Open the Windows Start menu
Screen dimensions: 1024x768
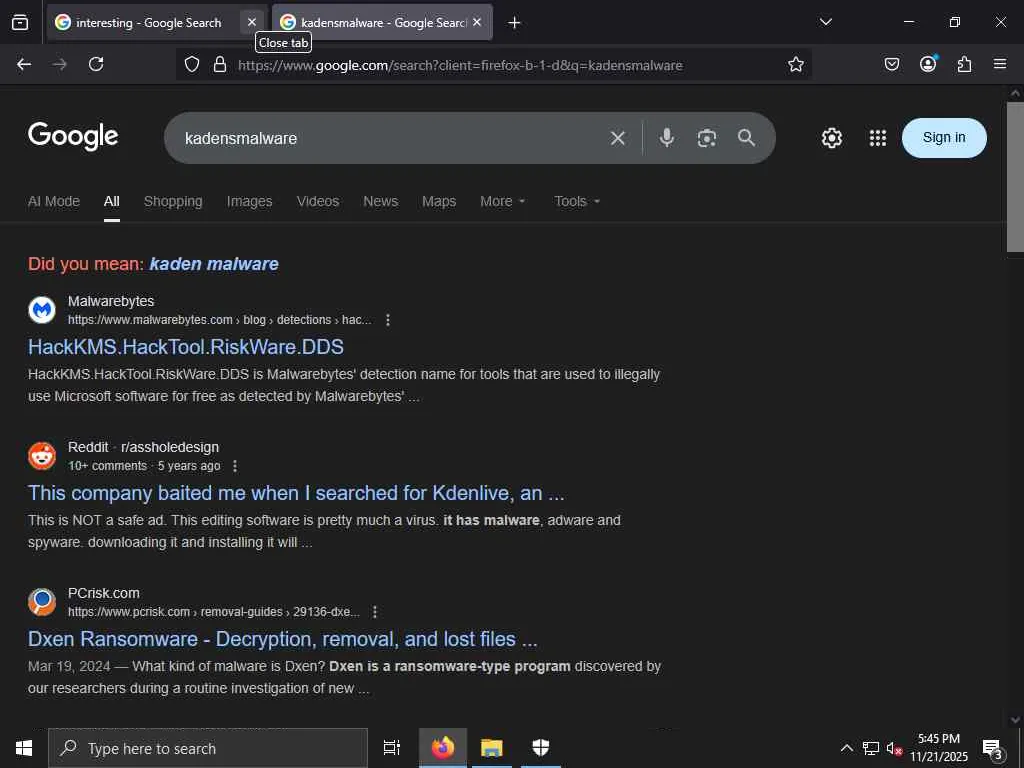[24, 748]
